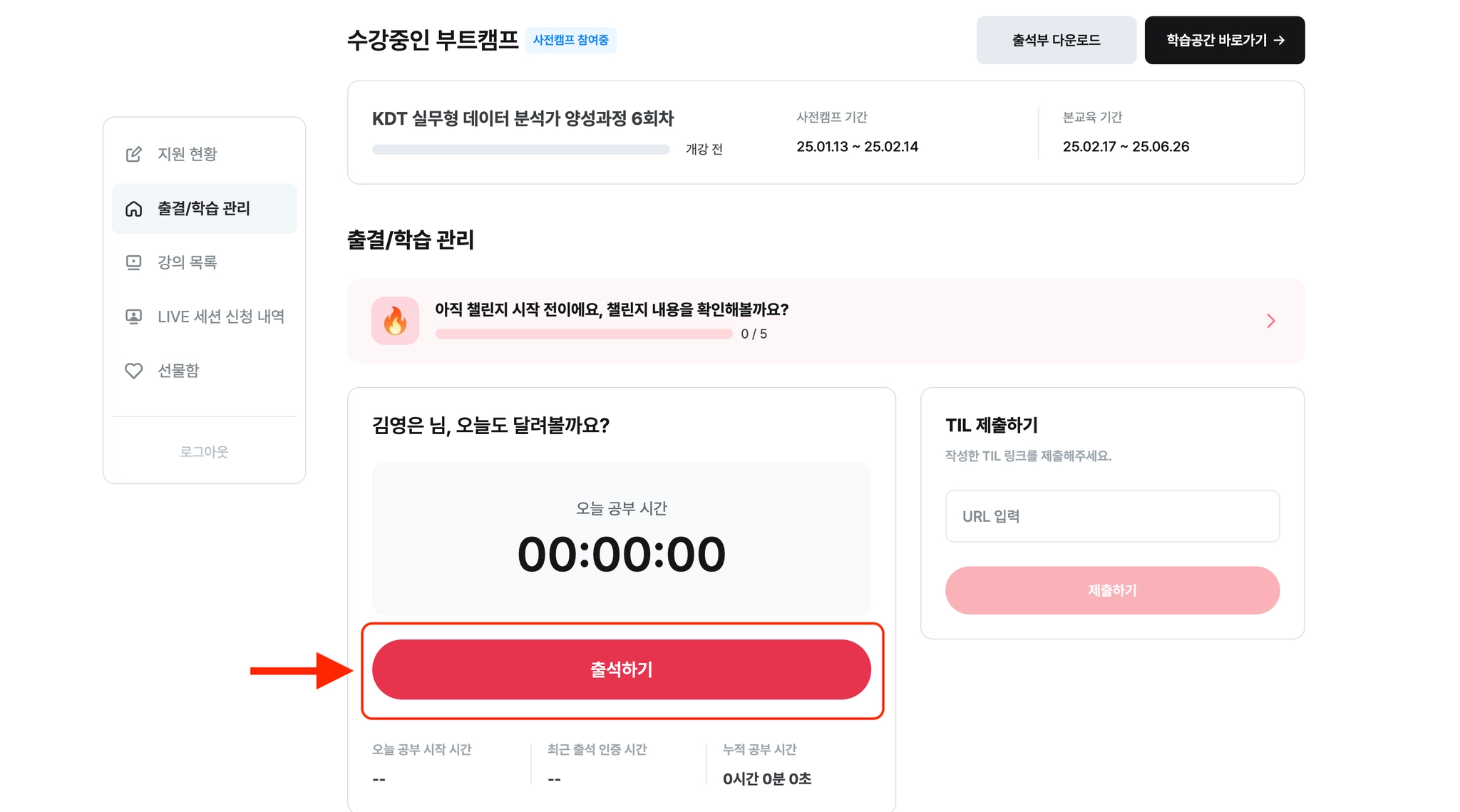Submit TIL with 제출하기 button
Screen dimensions: 1460x812
coord(1112,590)
